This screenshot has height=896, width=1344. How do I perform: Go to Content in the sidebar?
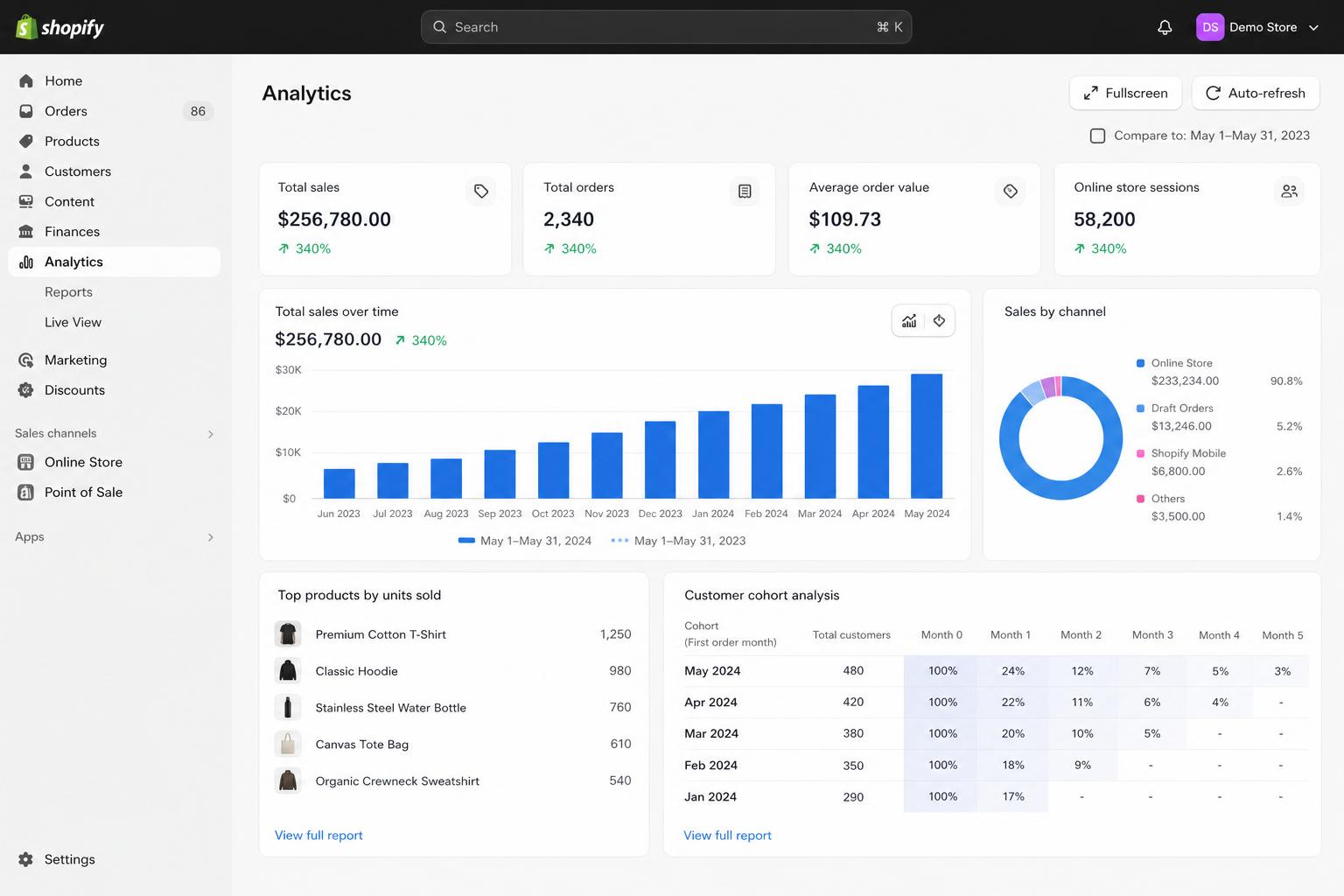[114, 201]
